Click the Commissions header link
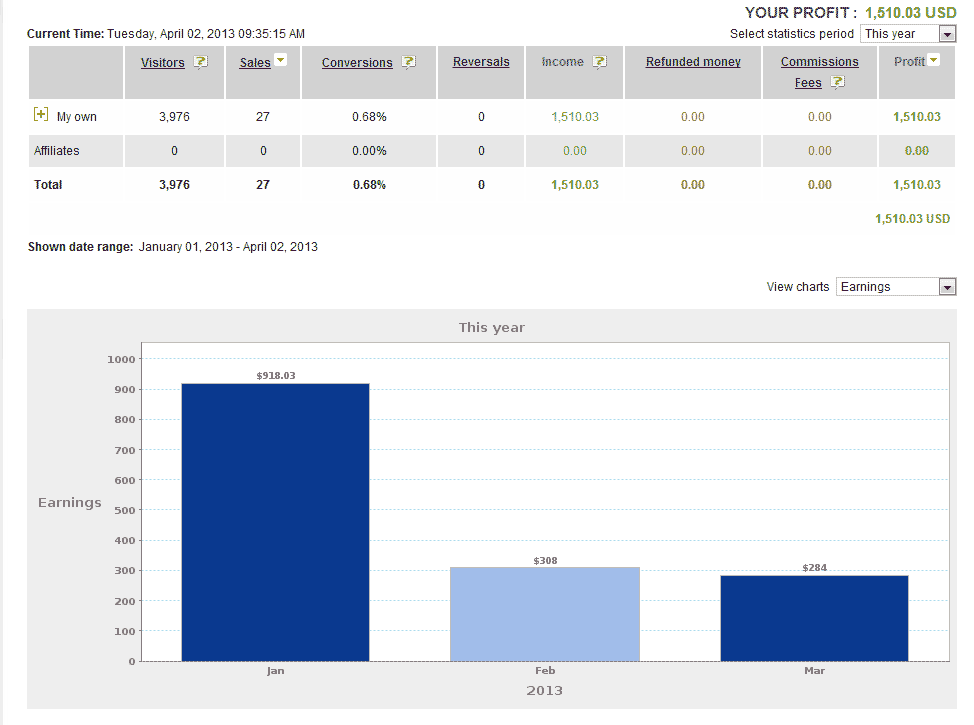 coord(819,62)
